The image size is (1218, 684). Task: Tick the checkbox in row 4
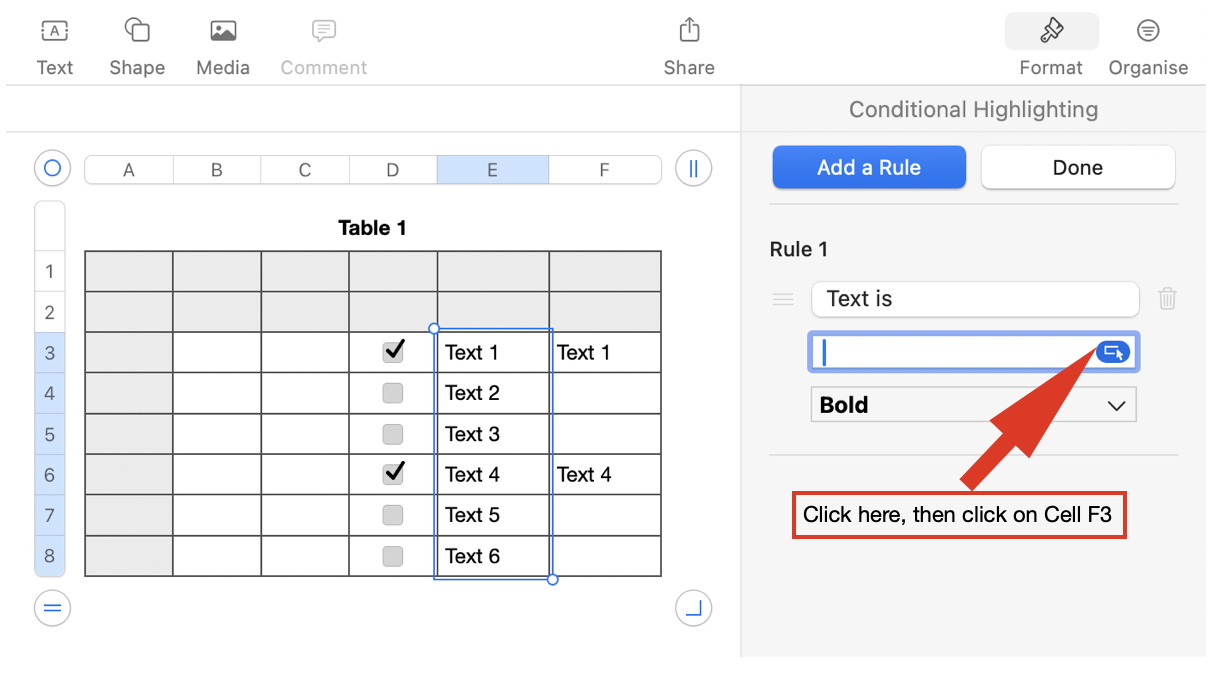click(393, 393)
